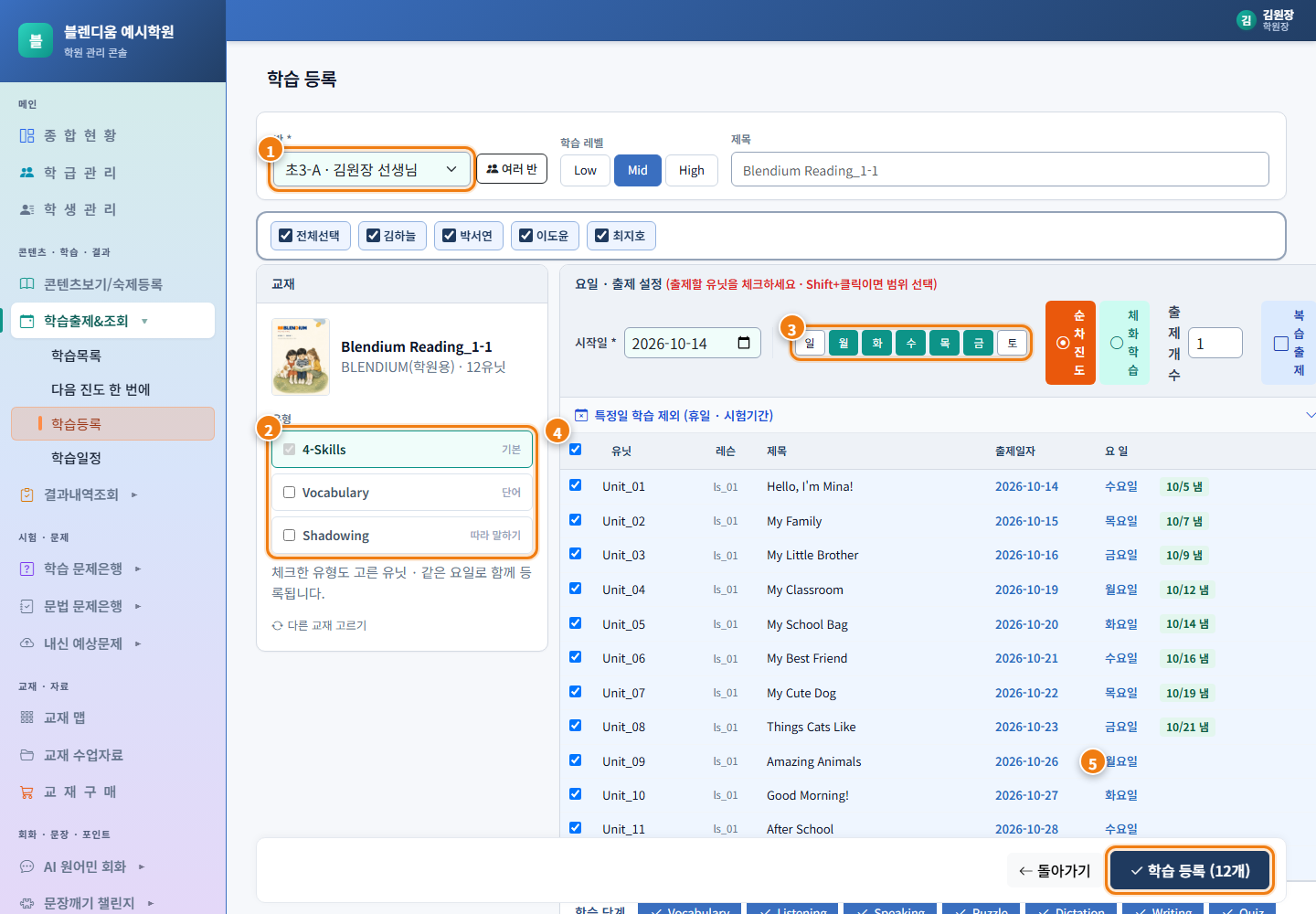The image size is (1316, 914).
Task: Click the AI 원어민 회화 chat icon
Action: 27,866
